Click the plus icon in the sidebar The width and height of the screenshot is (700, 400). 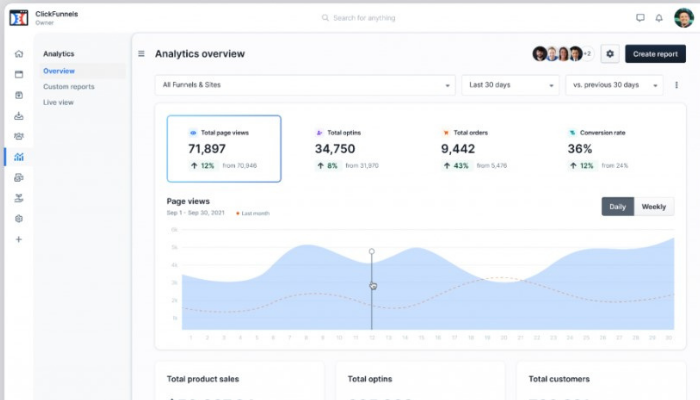pyautogui.click(x=19, y=239)
